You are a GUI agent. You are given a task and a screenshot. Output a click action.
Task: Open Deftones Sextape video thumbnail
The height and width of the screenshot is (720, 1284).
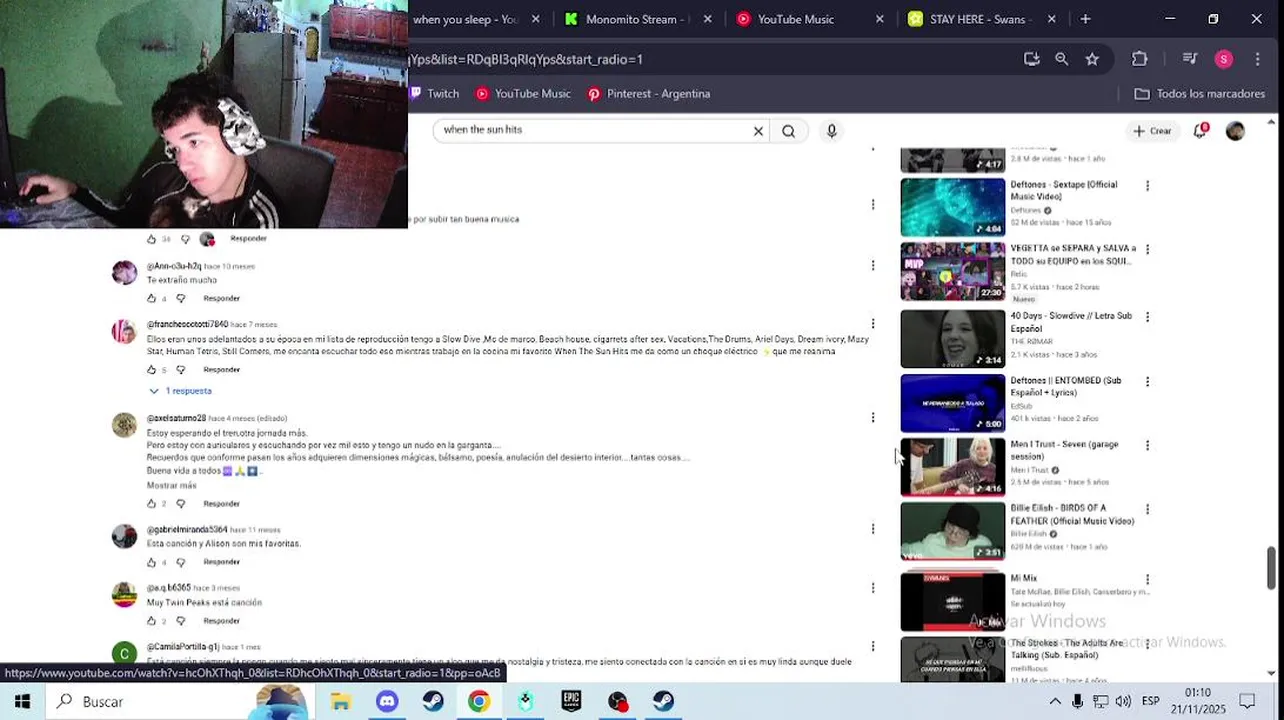(952, 207)
